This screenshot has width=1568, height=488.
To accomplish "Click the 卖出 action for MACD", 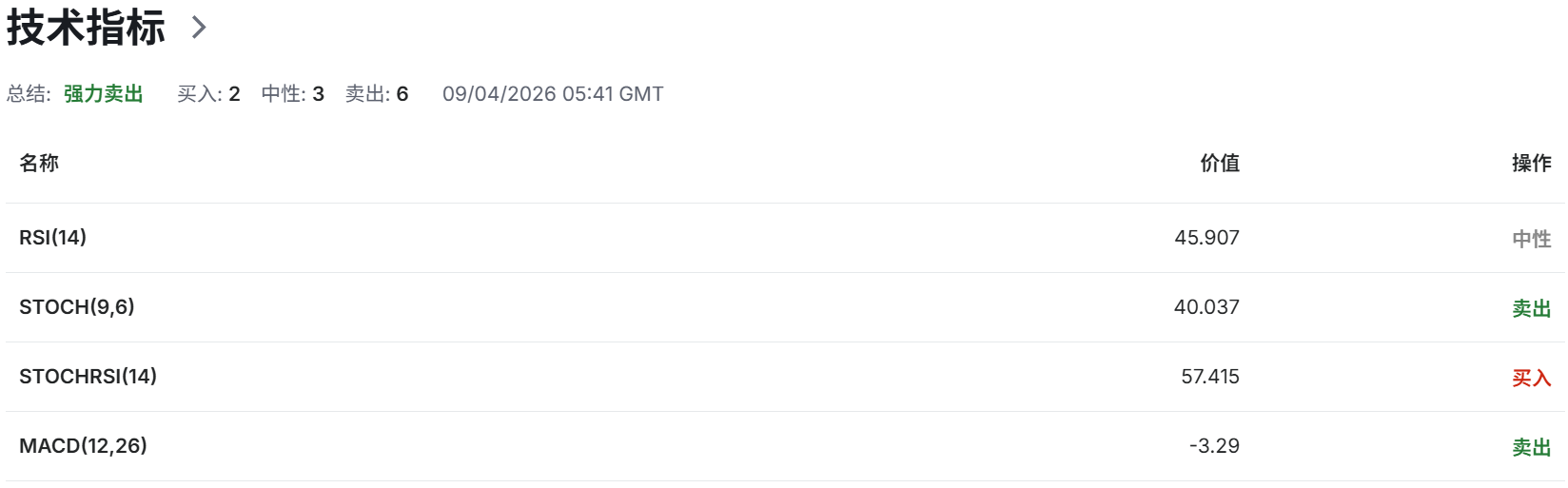I will pos(1532,448).
